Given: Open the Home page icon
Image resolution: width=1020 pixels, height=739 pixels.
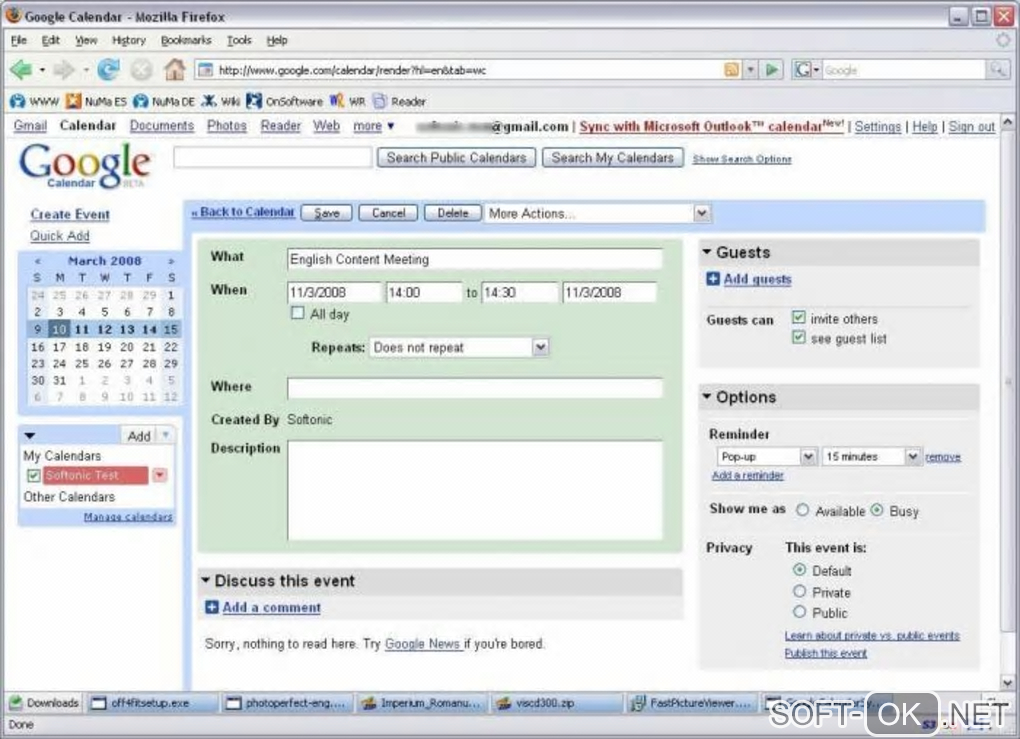Looking at the screenshot, I should tap(174, 69).
